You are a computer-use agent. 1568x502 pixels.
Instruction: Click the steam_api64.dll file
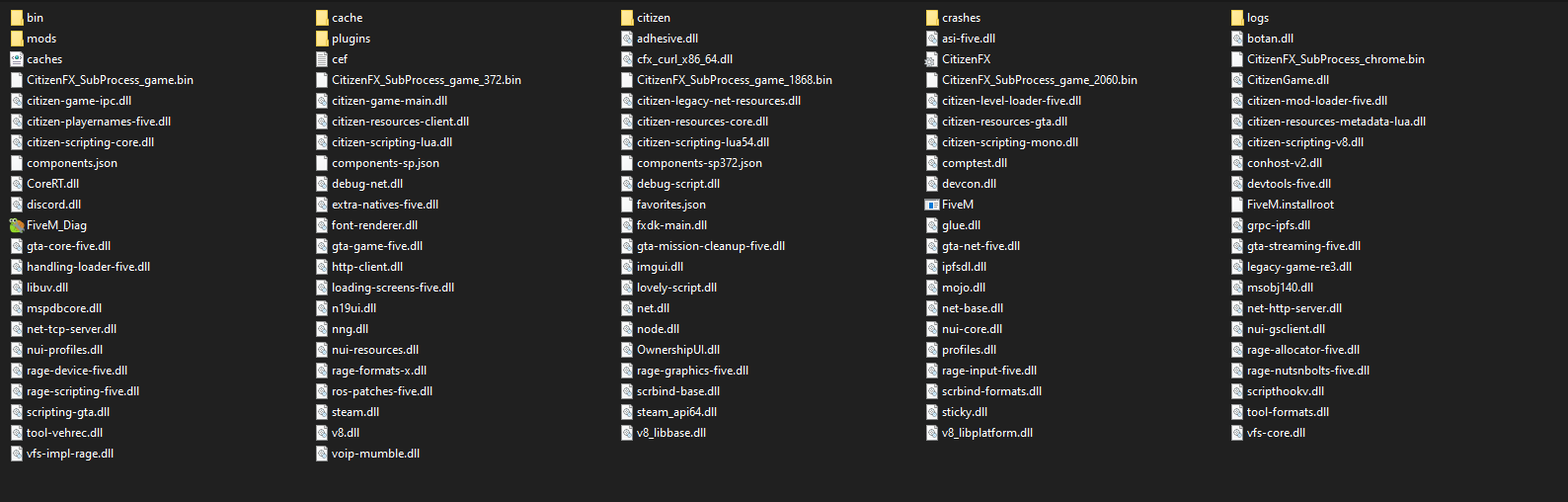[x=668, y=412]
